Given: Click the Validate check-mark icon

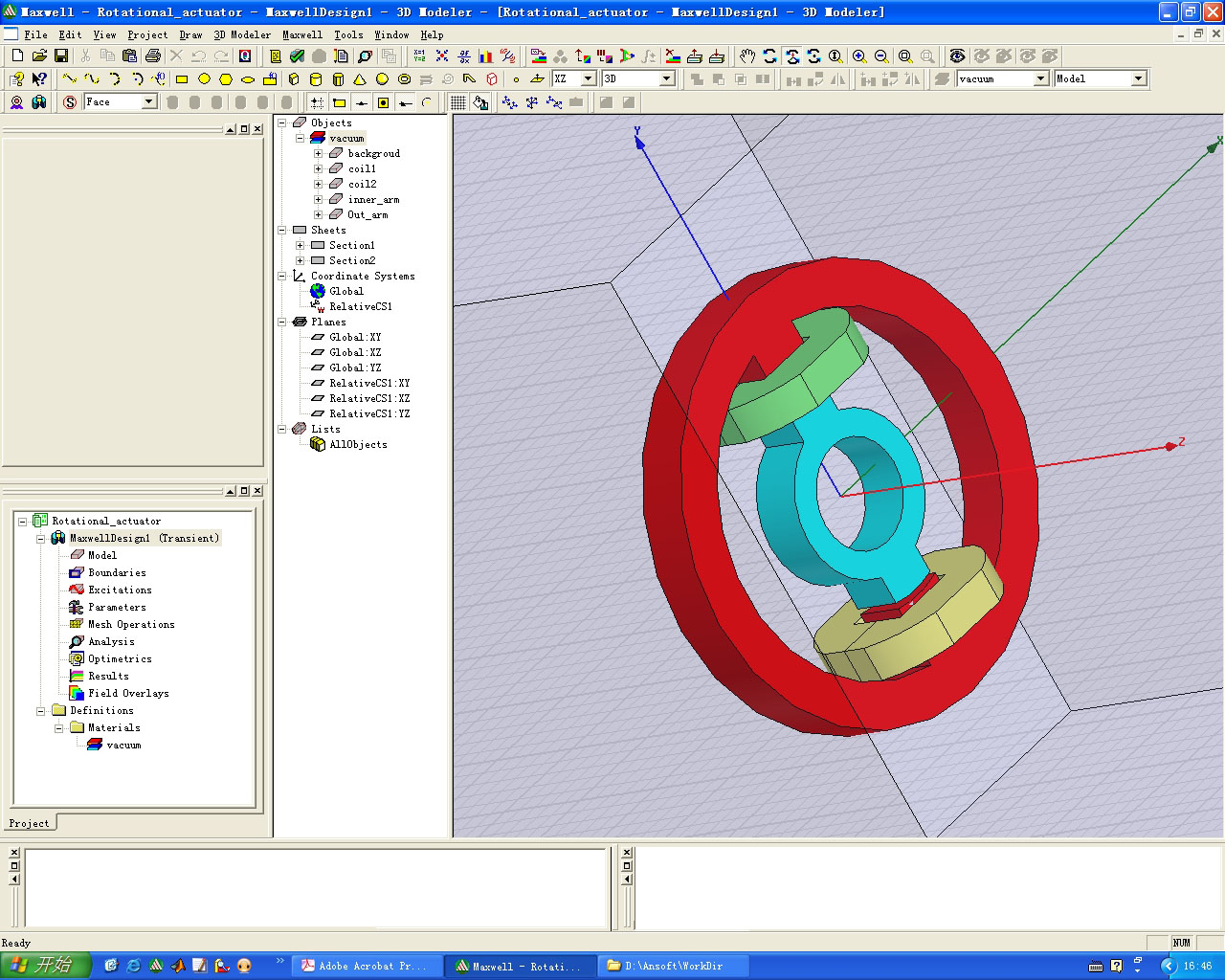Looking at the screenshot, I should 298,56.
